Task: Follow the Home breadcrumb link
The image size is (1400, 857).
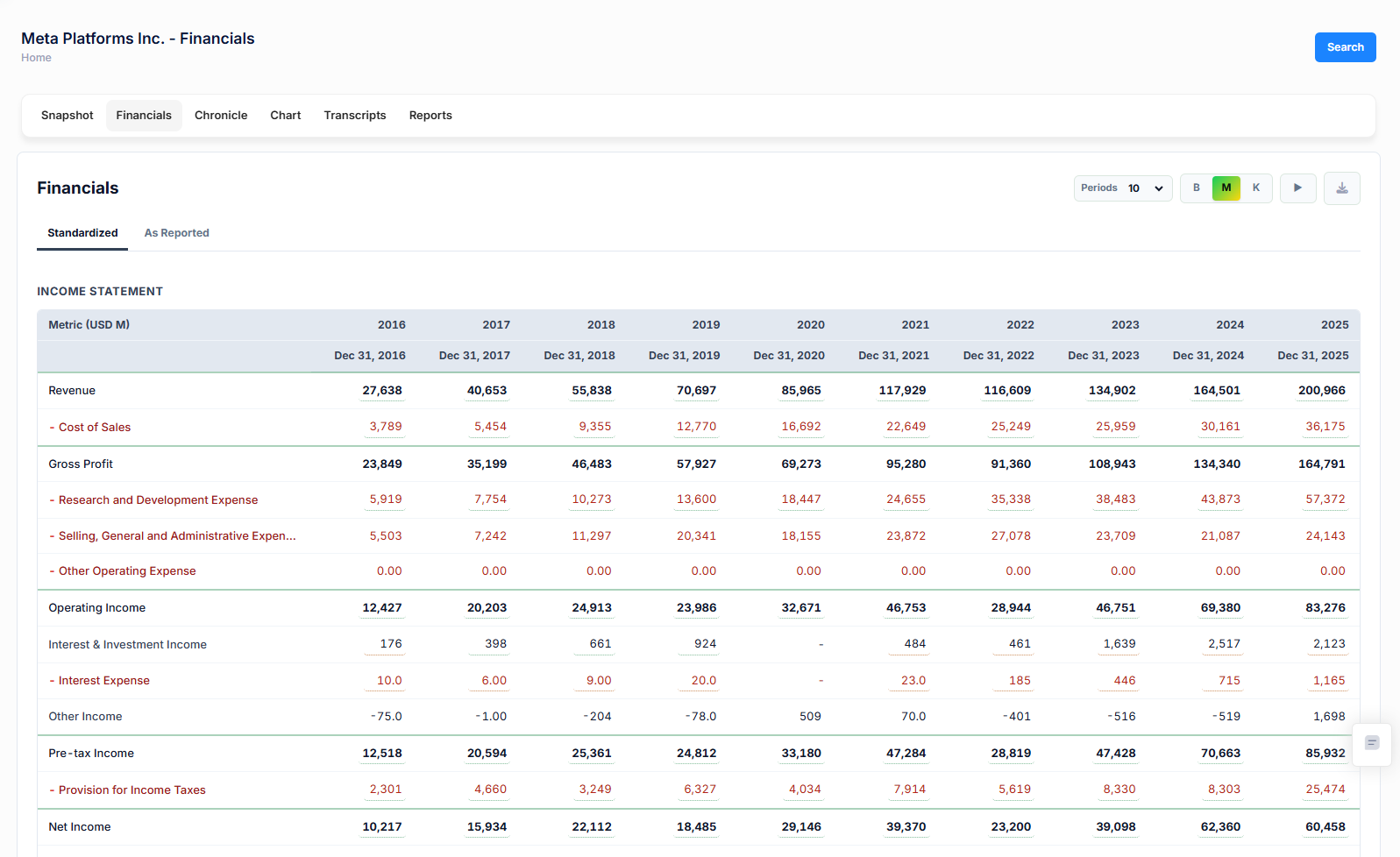Action: click(36, 58)
